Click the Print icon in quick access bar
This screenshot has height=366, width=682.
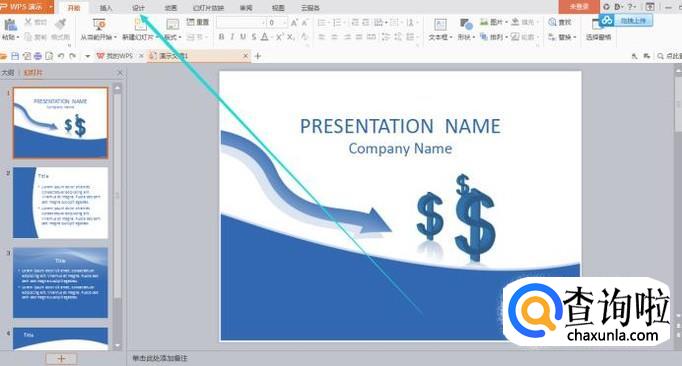pos(38,56)
